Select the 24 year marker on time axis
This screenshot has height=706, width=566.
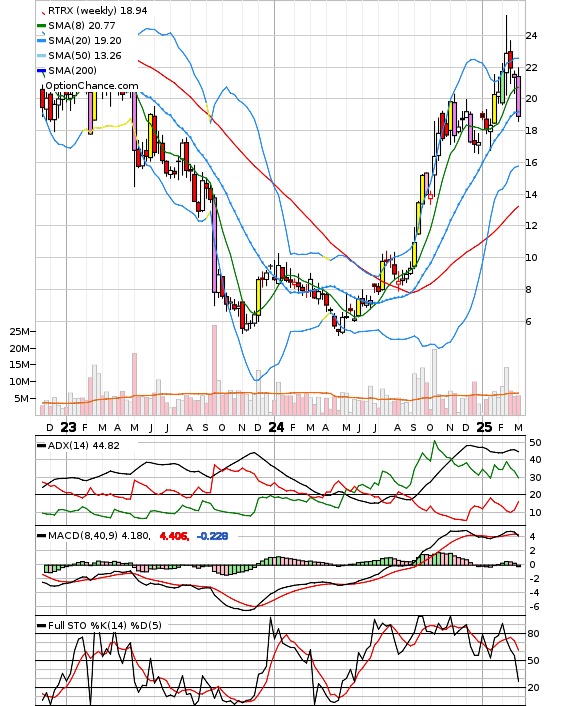point(276,427)
